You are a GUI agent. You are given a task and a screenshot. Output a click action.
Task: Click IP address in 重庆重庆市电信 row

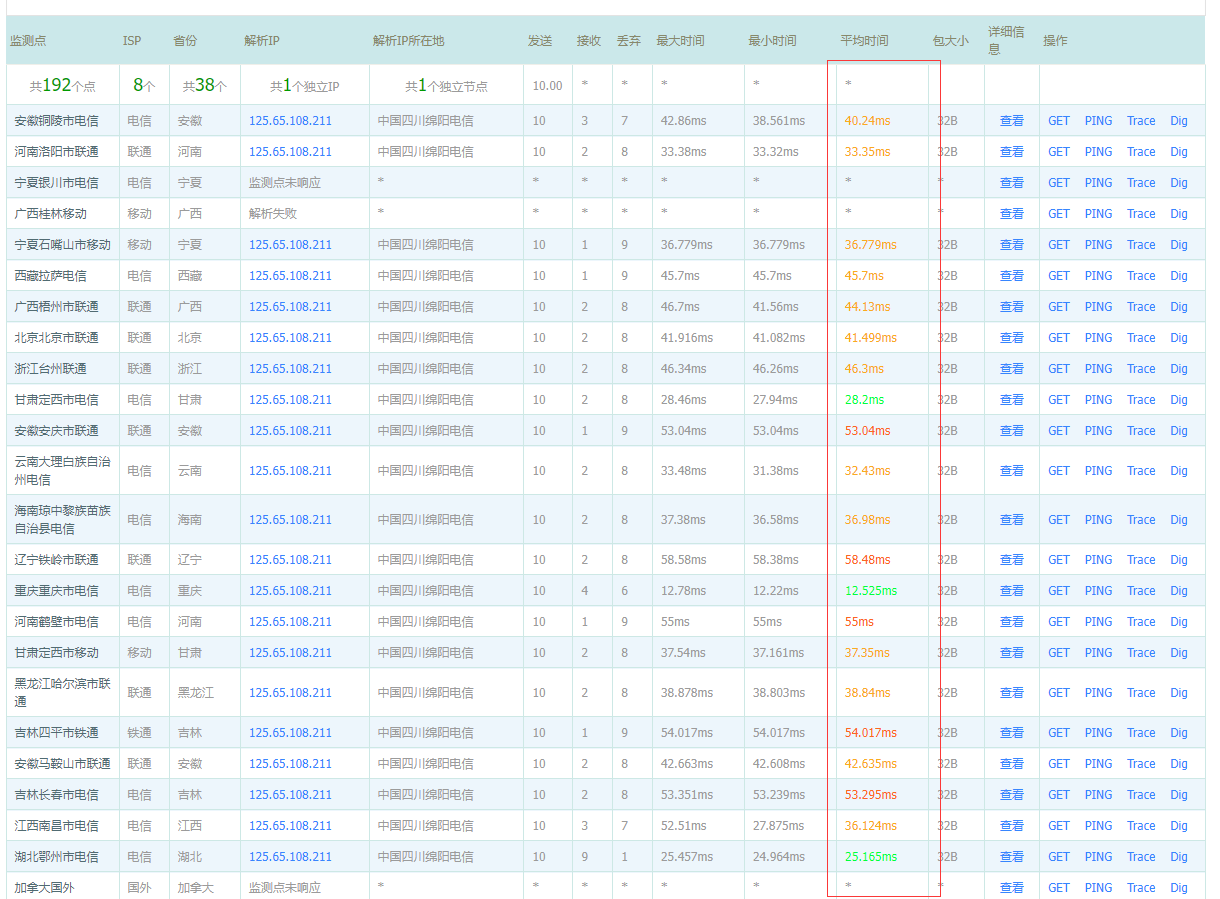click(x=290, y=591)
